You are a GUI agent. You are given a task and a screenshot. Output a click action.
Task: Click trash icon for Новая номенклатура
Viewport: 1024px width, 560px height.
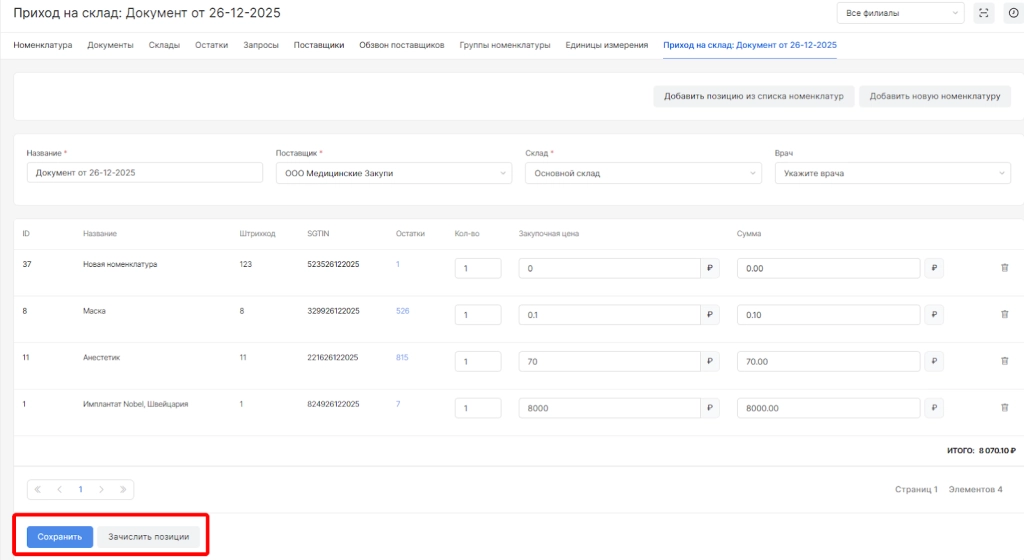click(1004, 267)
